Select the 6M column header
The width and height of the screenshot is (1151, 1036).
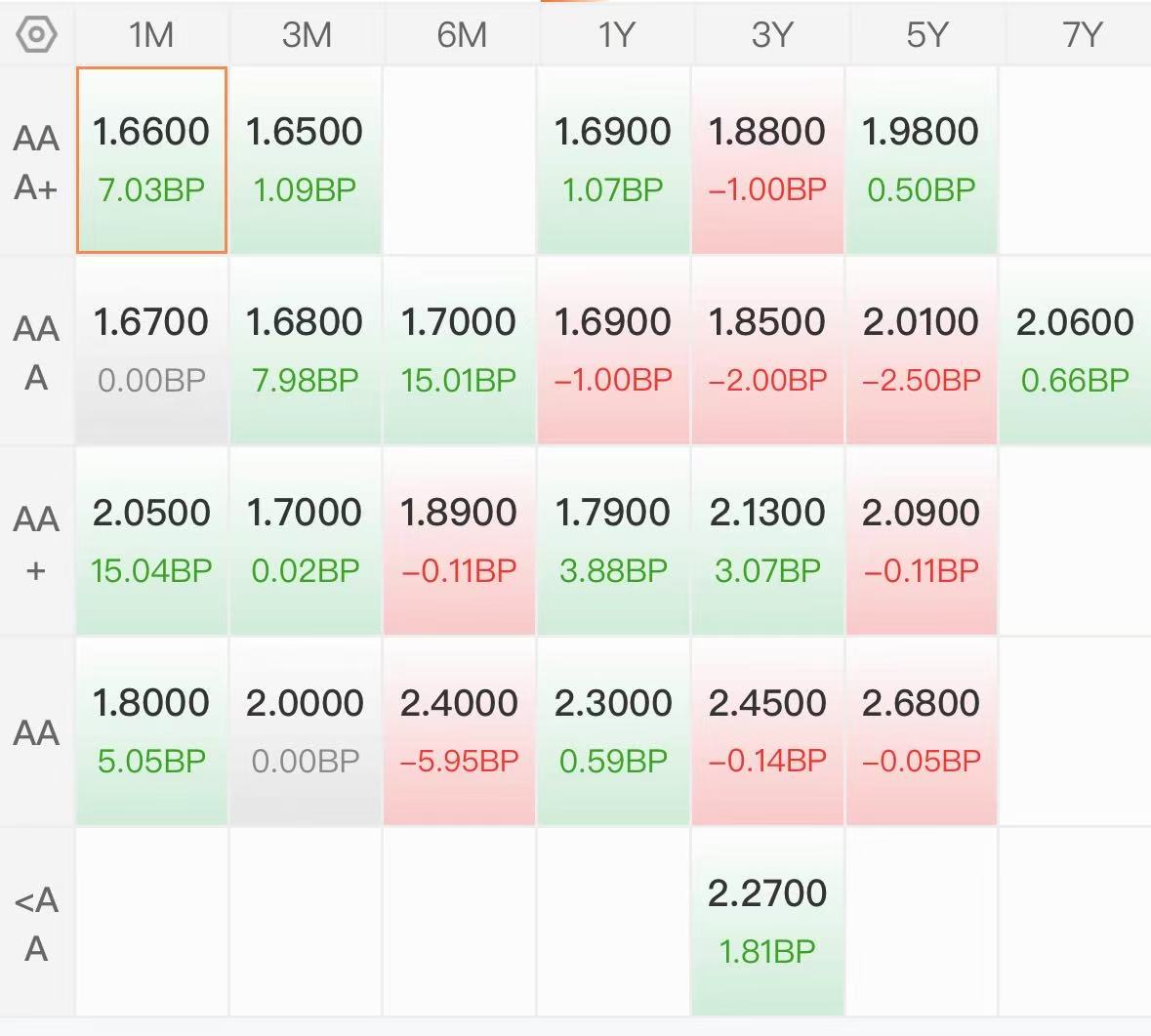(461, 34)
